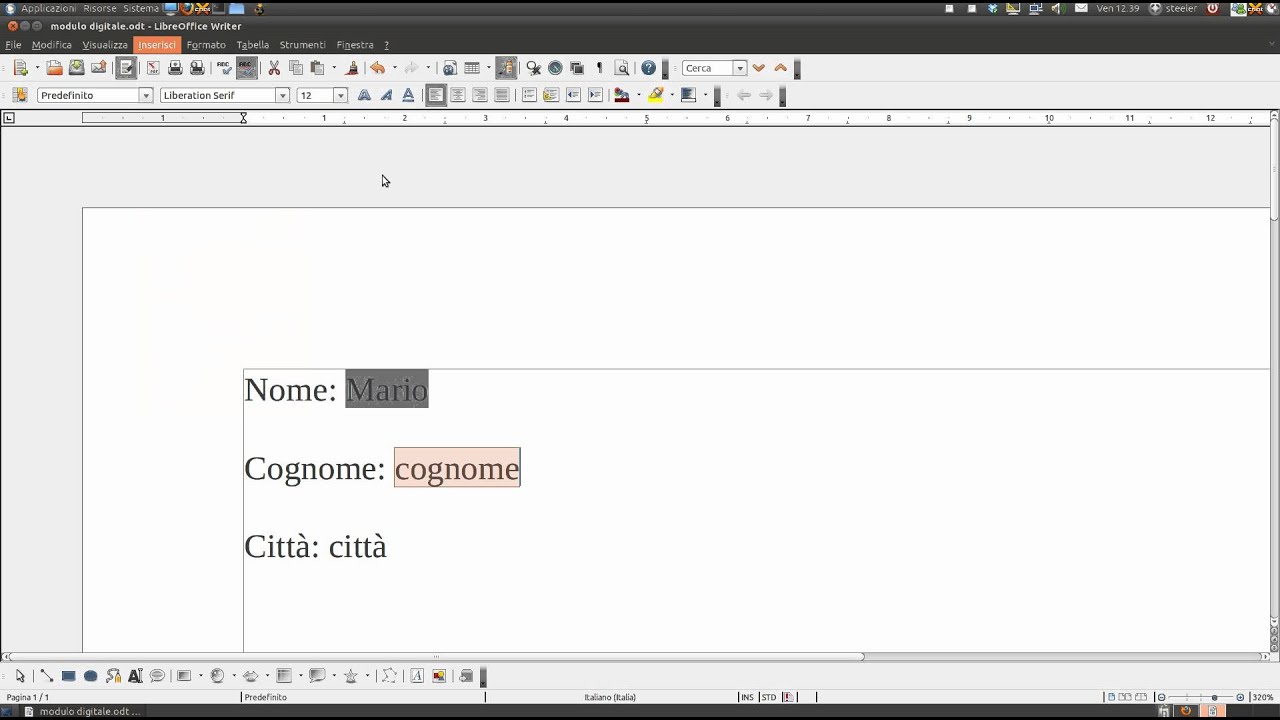Toggle Underline formatting
Viewport: 1280px width, 720px height.
pyautogui.click(x=408, y=95)
